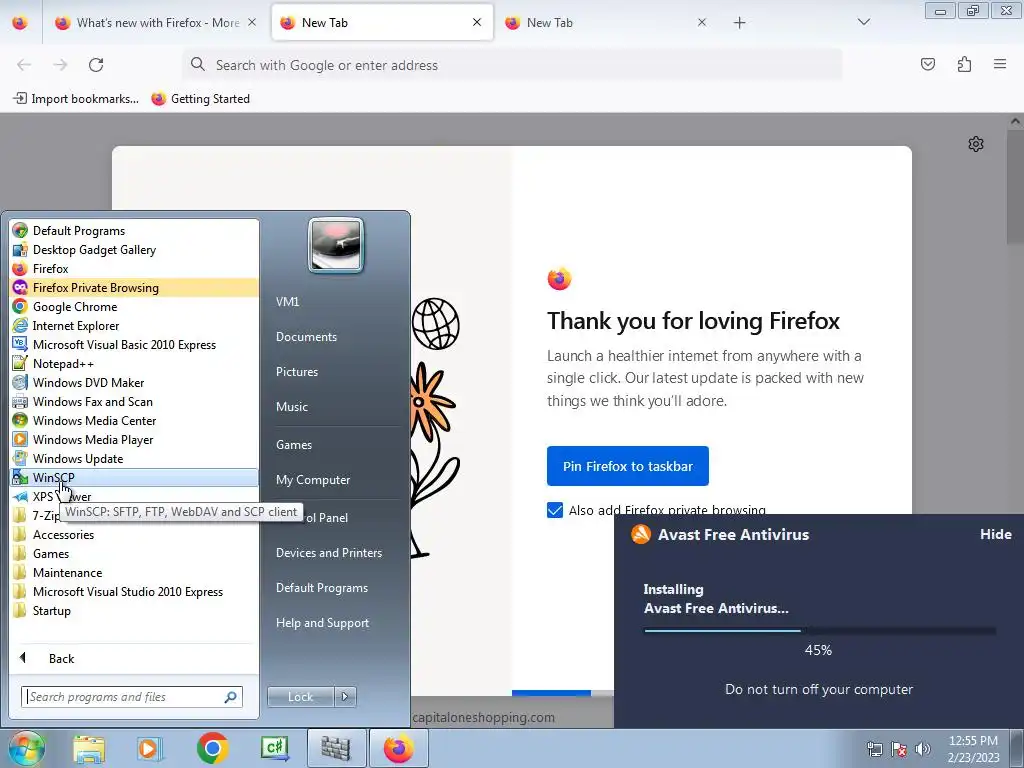Open Windows Media Player from Start menu
The height and width of the screenshot is (768, 1024).
[x=134, y=440]
